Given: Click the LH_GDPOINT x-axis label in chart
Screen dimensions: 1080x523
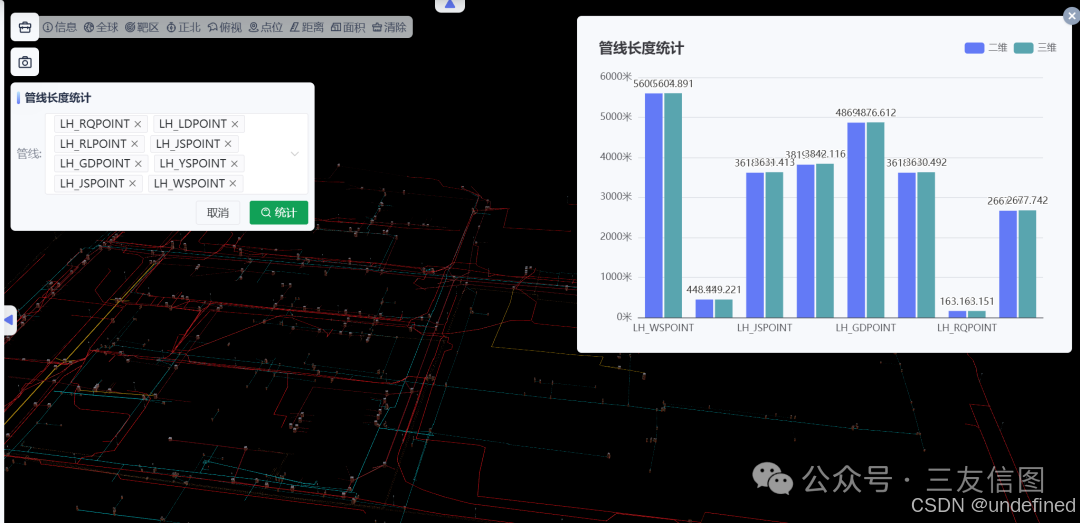Looking at the screenshot, I should click(866, 328).
